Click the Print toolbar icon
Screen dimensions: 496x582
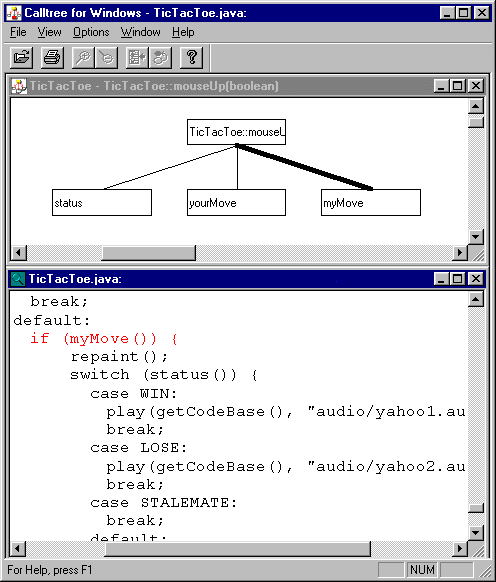click(x=52, y=58)
